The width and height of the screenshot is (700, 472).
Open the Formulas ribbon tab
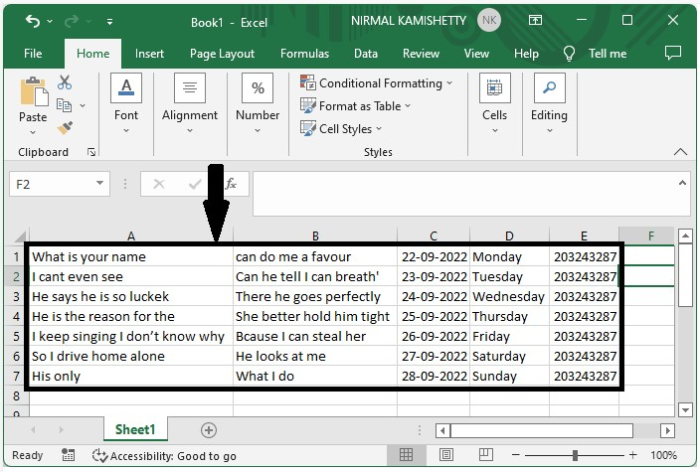pos(304,54)
